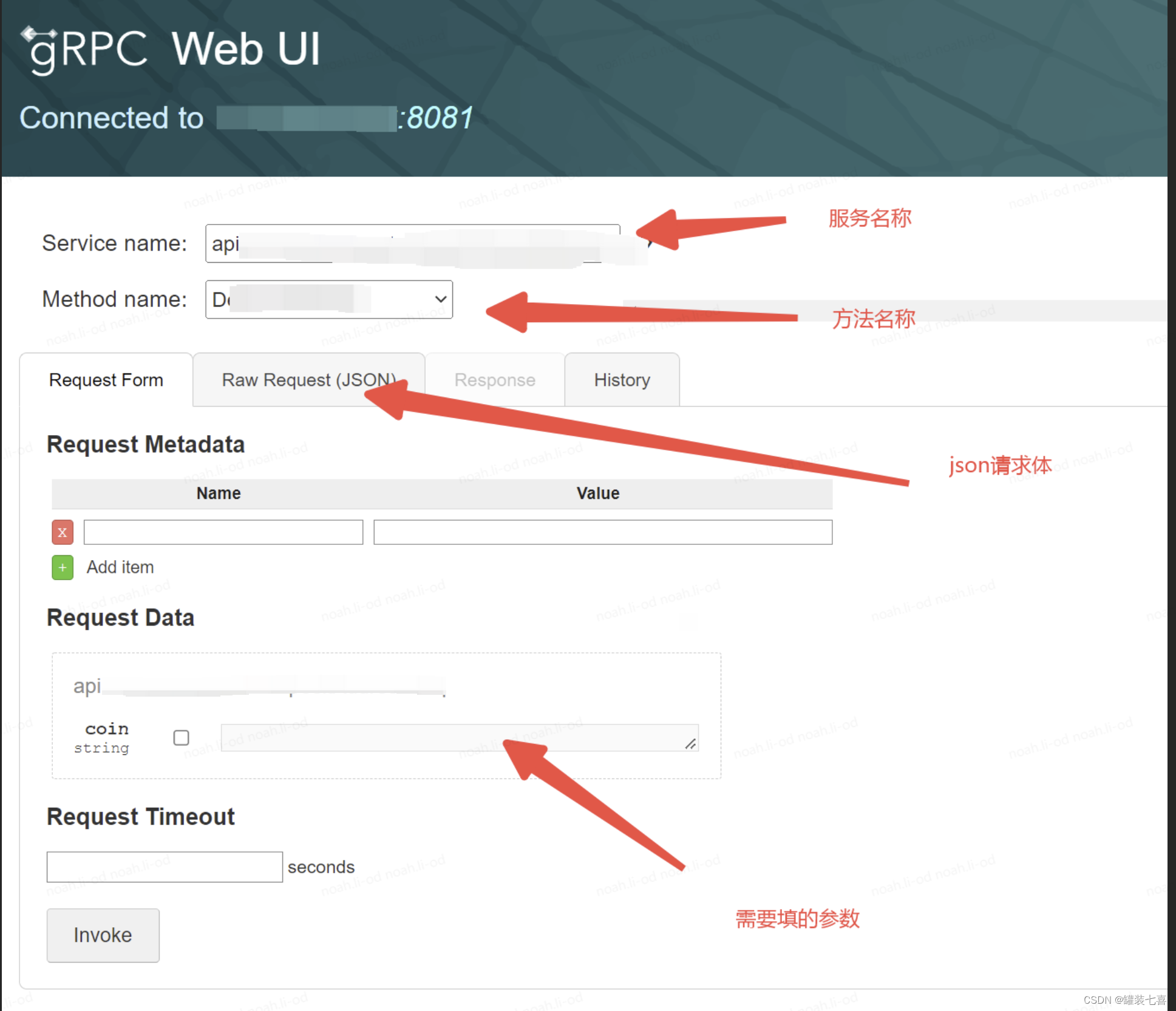The width and height of the screenshot is (1176, 1011).
Task: Click the Request Timeout seconds field
Action: (164, 867)
